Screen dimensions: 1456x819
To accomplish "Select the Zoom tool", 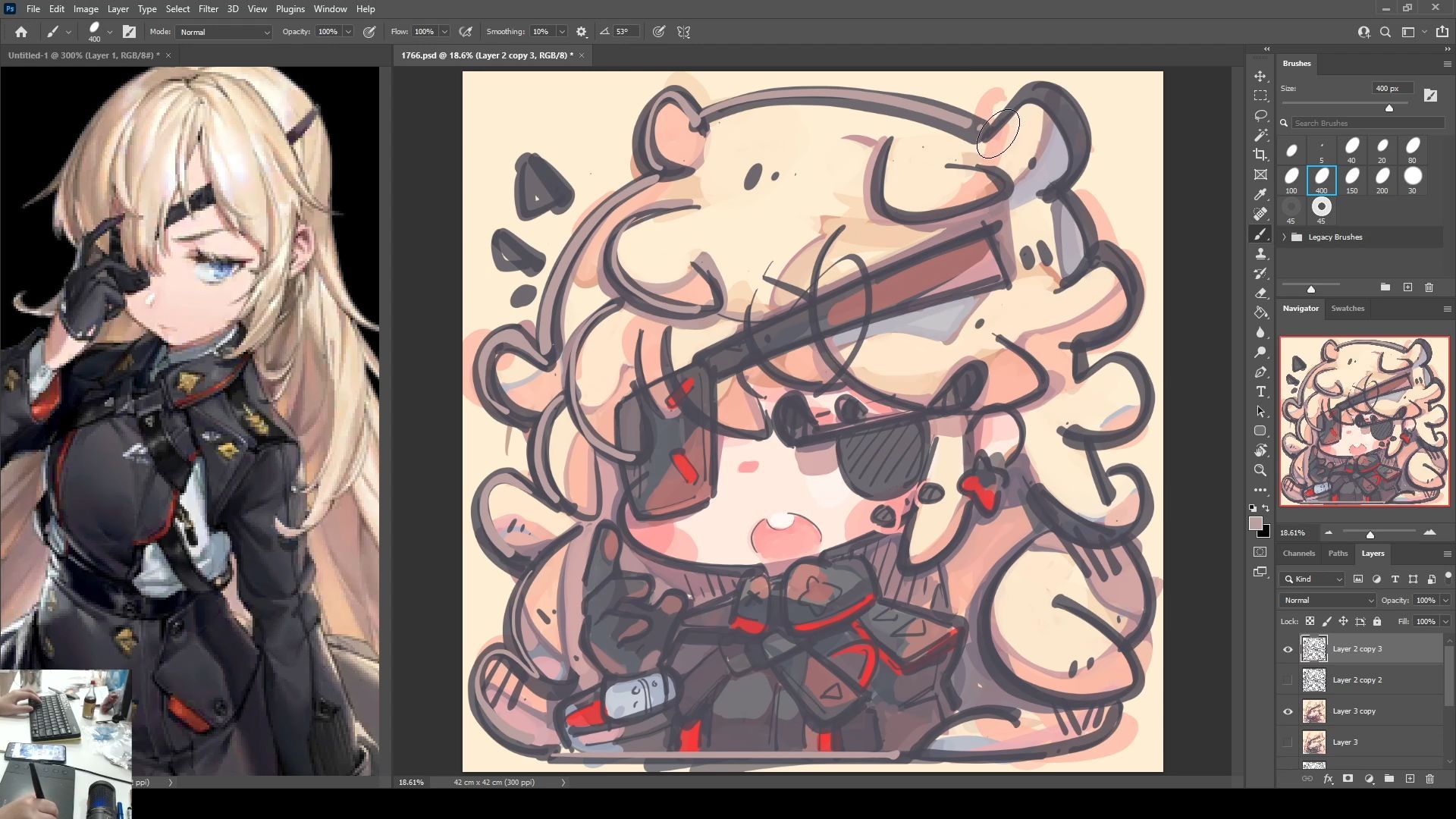I will (1260, 470).
